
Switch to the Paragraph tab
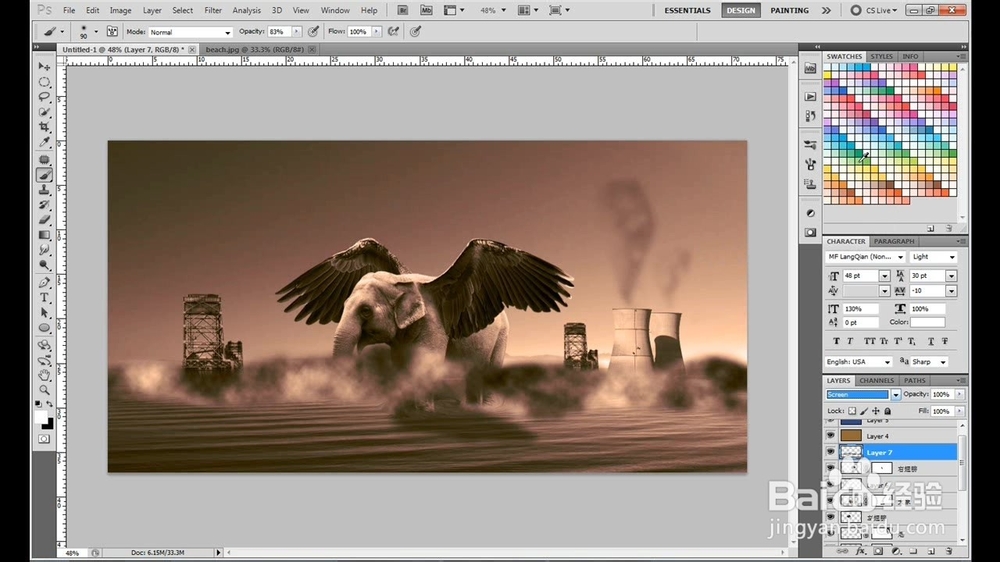click(893, 241)
